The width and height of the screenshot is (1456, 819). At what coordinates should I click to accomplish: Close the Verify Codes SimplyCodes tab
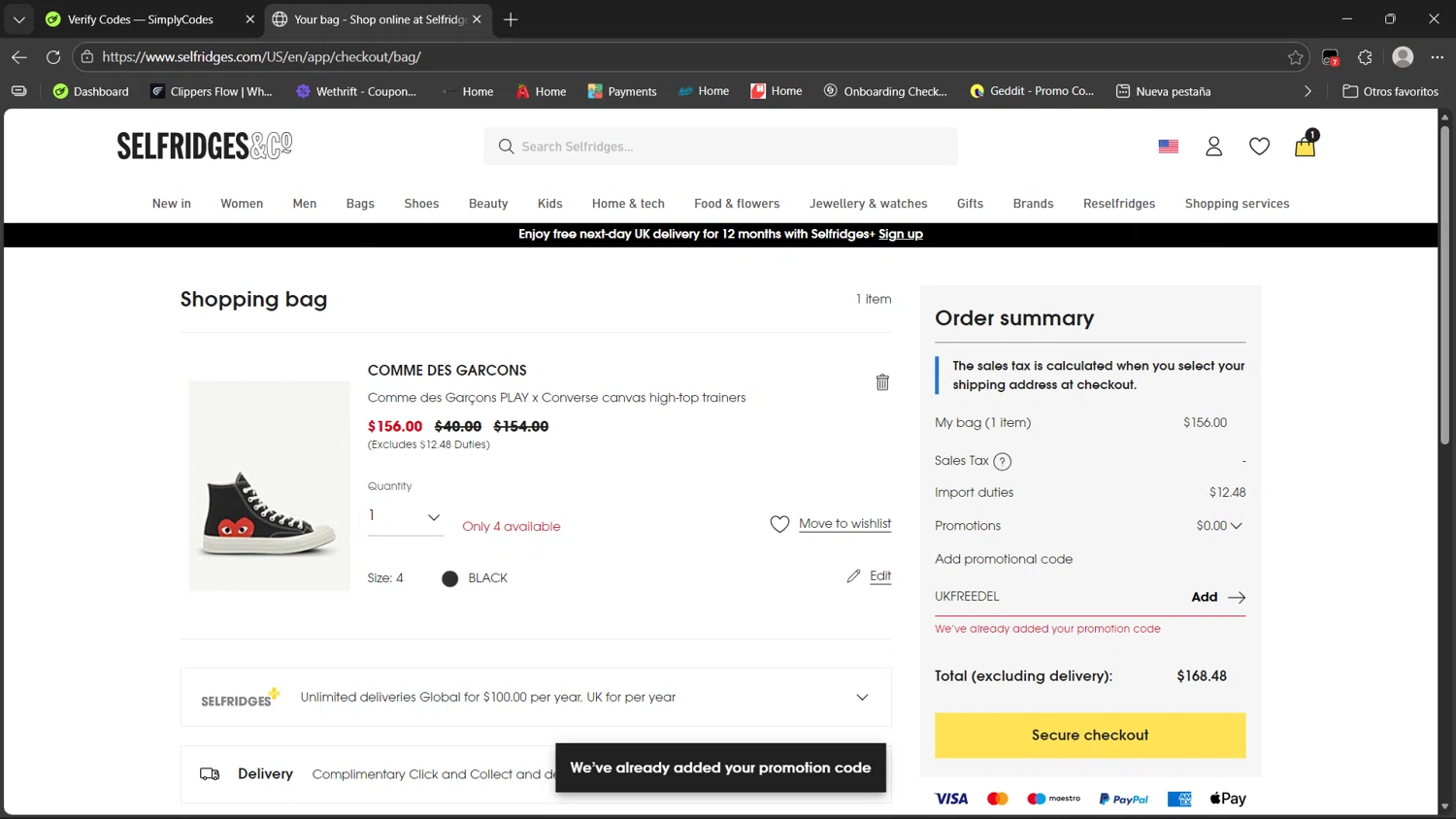tap(249, 19)
